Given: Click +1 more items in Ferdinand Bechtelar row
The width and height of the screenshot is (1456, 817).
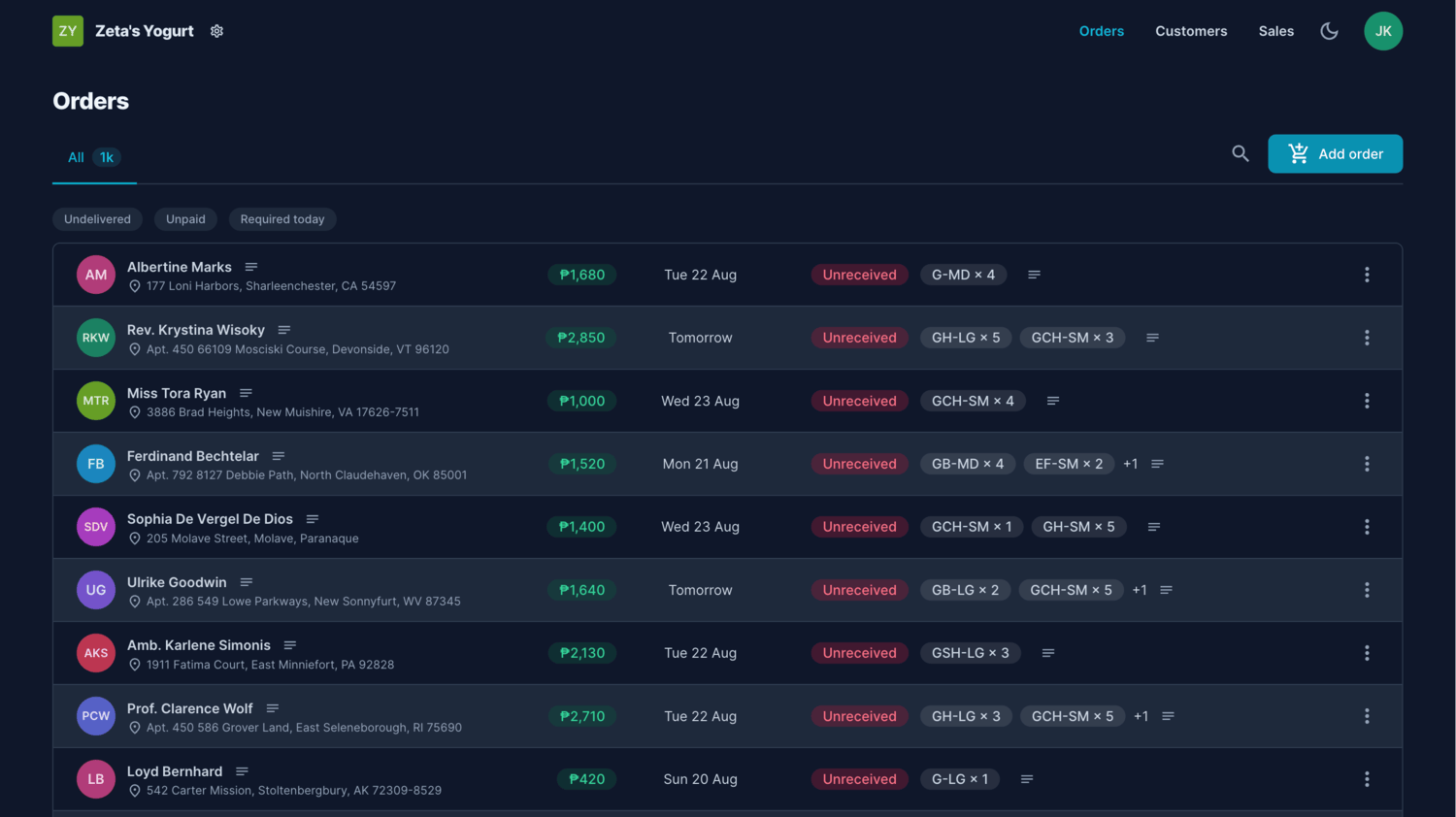Looking at the screenshot, I should point(1131,464).
